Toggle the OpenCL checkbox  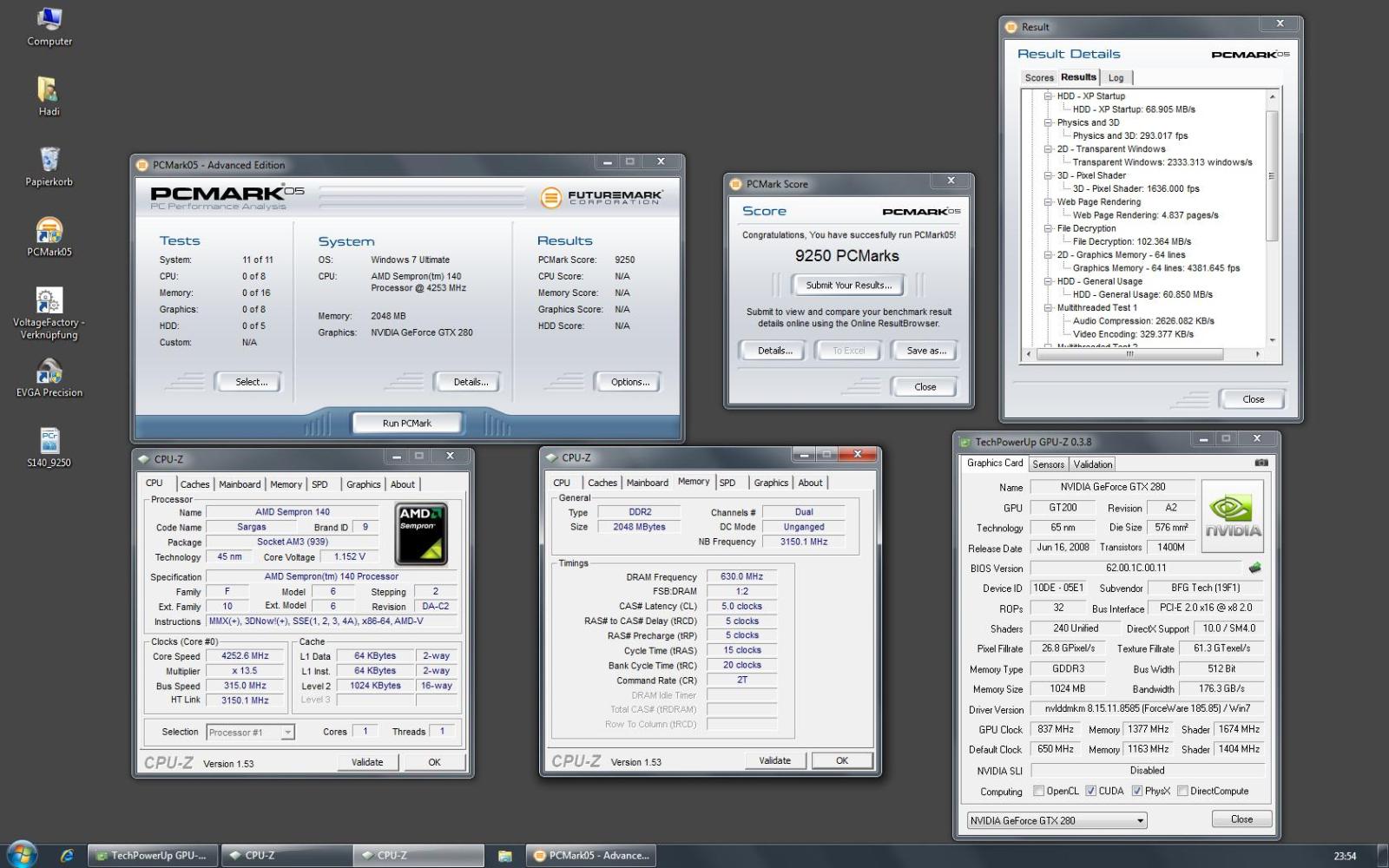click(1038, 791)
